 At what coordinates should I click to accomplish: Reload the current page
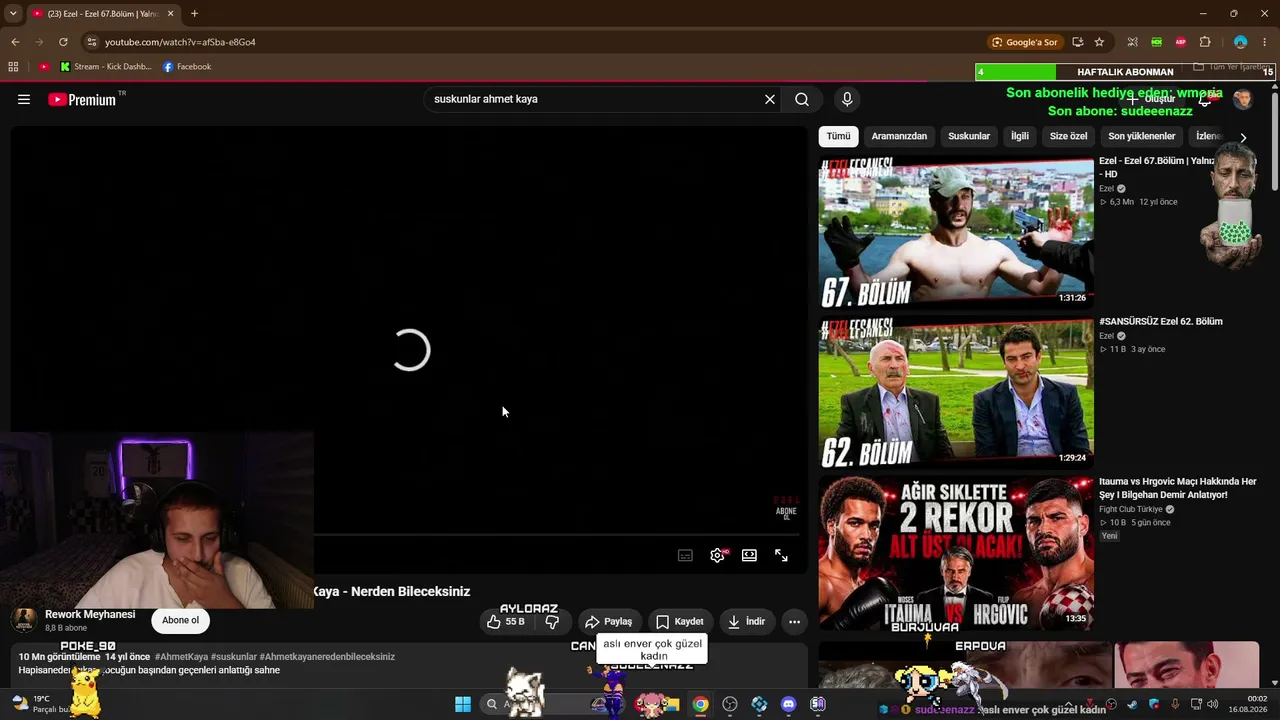click(63, 42)
